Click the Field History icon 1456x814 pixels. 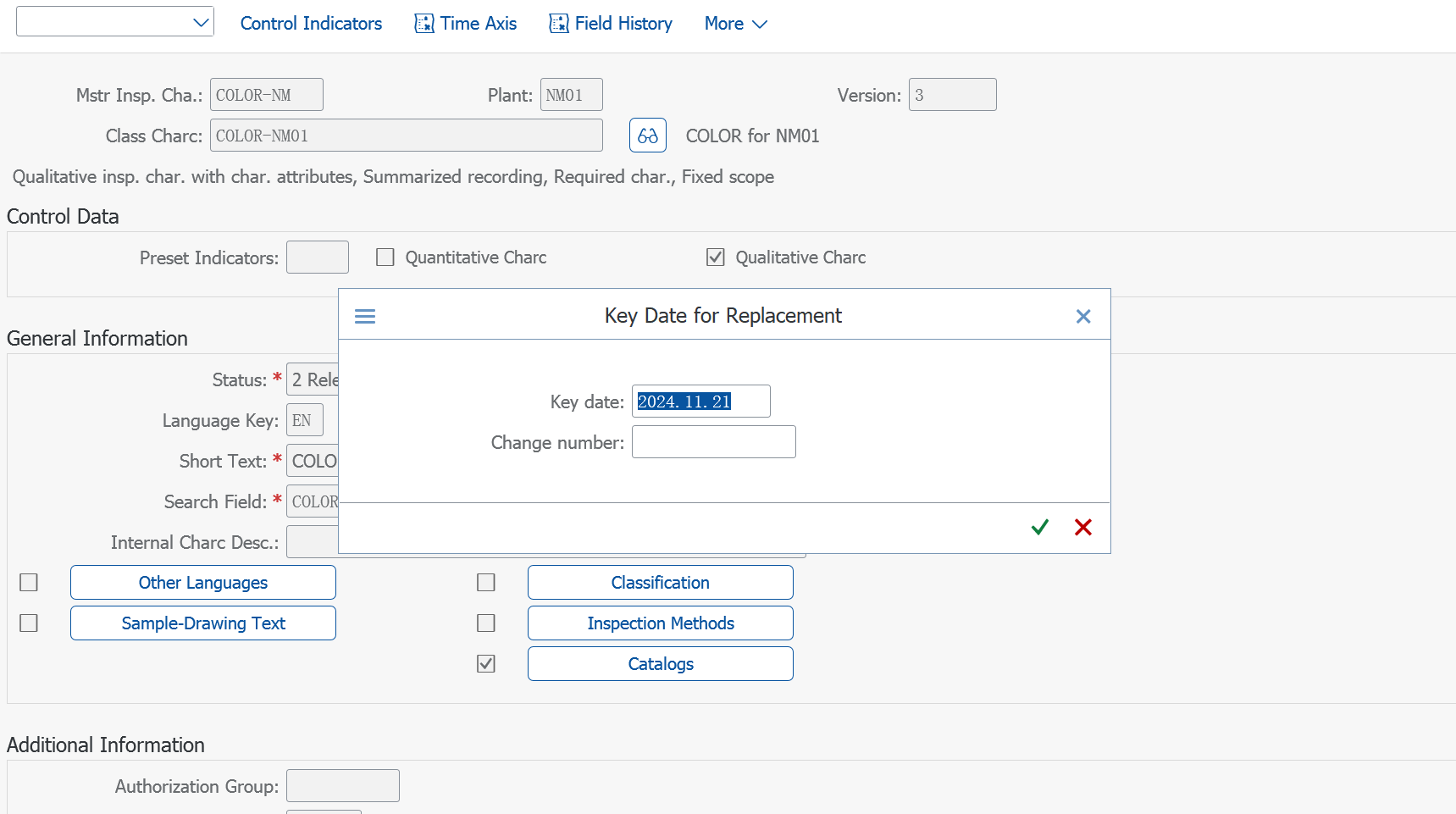pos(559,24)
